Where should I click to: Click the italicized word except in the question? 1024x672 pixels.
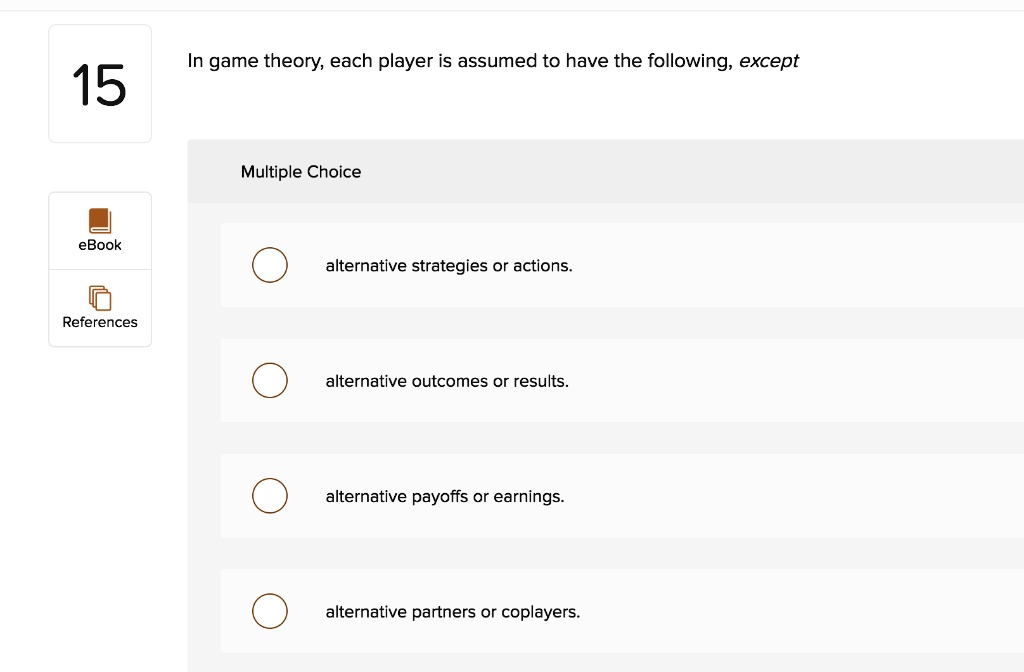769,60
